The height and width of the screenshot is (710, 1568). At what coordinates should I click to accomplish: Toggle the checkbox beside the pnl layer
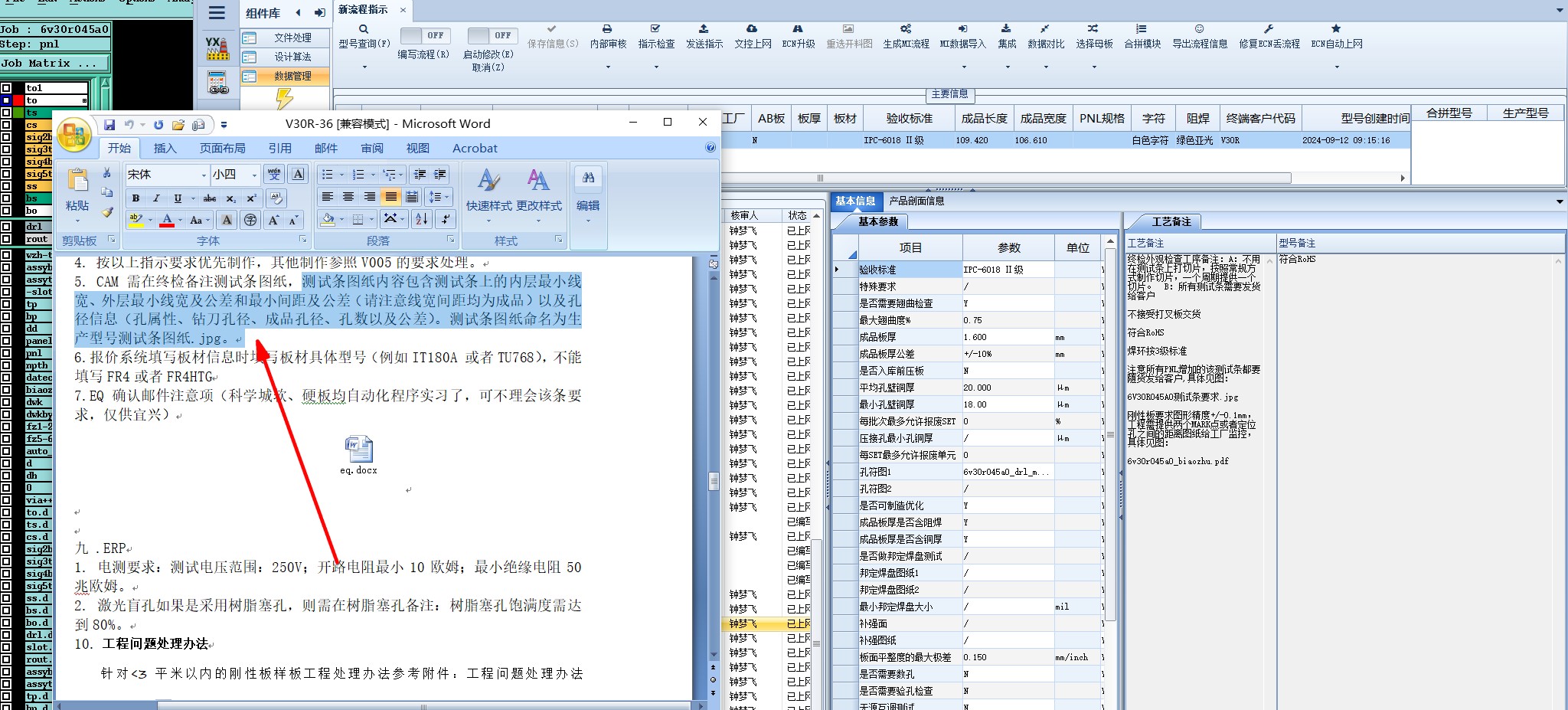pyautogui.click(x=6, y=353)
